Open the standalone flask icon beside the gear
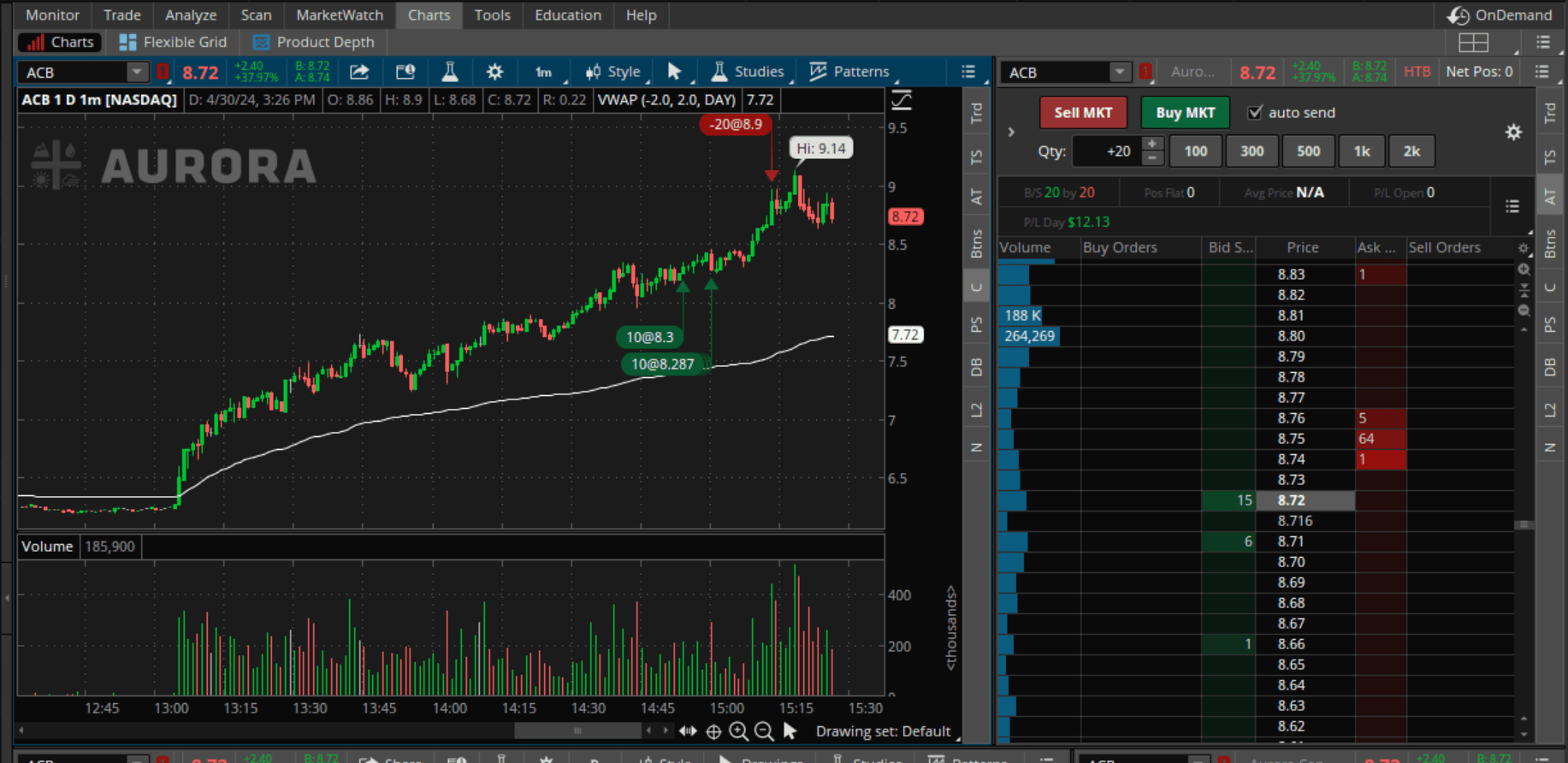This screenshot has width=1568, height=763. [x=450, y=72]
